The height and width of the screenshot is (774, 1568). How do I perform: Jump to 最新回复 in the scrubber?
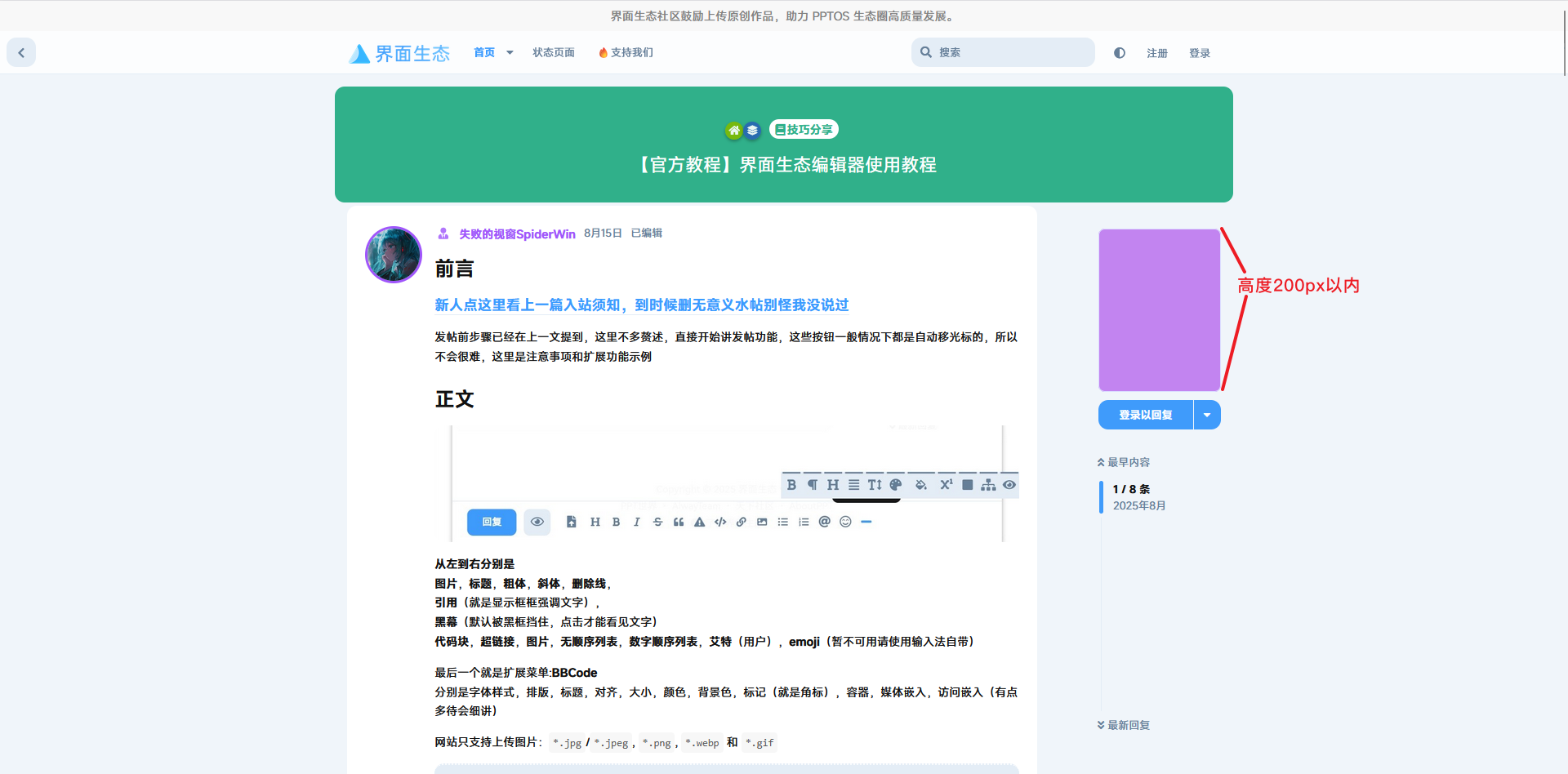[1124, 725]
